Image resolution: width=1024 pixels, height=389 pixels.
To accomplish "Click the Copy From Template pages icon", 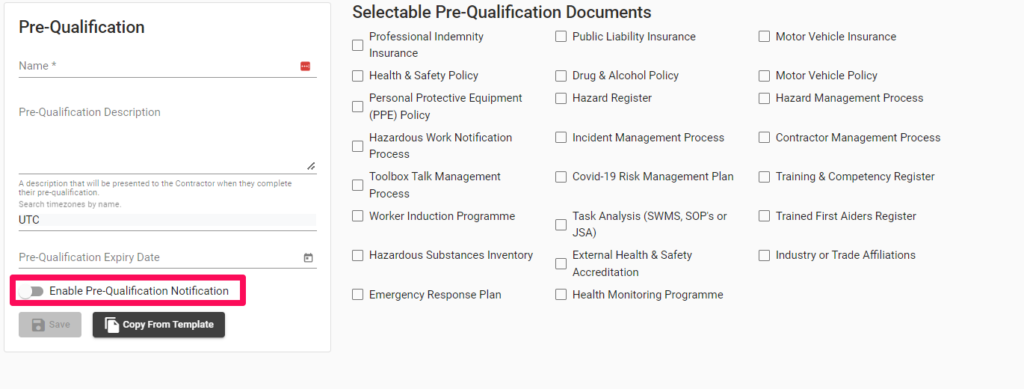I will click(x=112, y=325).
